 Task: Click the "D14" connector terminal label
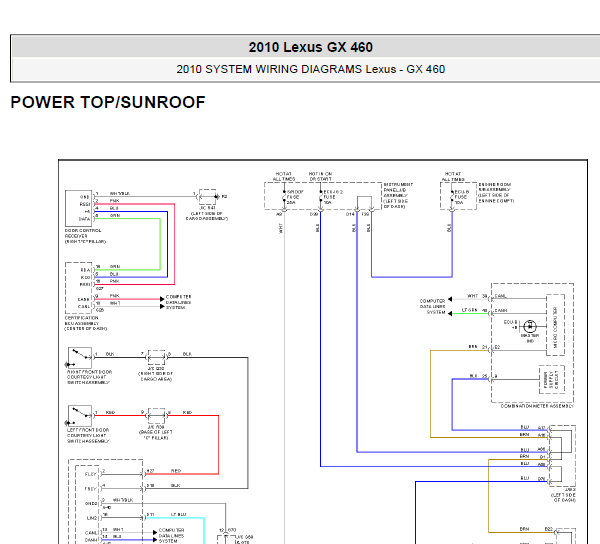click(350, 215)
